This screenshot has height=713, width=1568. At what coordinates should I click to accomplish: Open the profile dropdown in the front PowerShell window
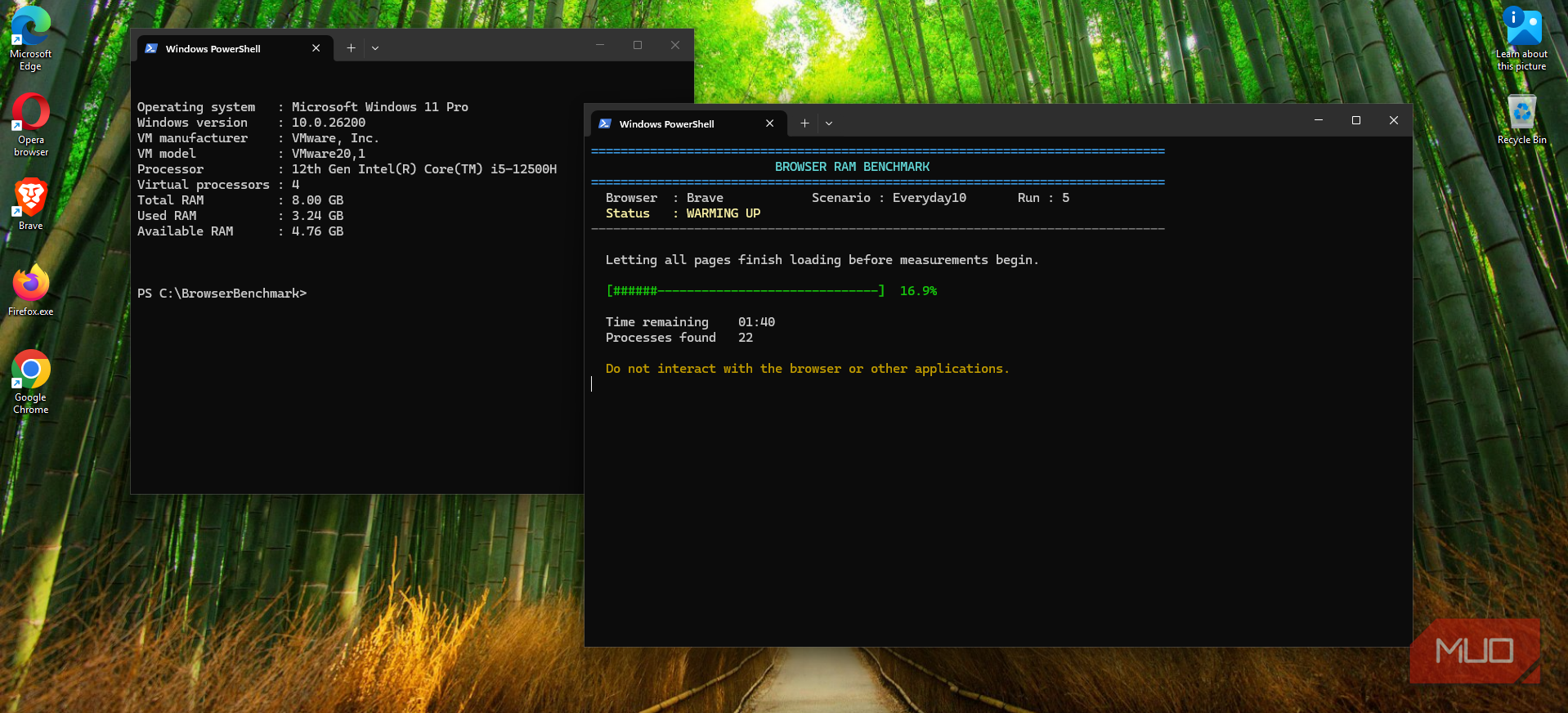point(829,123)
